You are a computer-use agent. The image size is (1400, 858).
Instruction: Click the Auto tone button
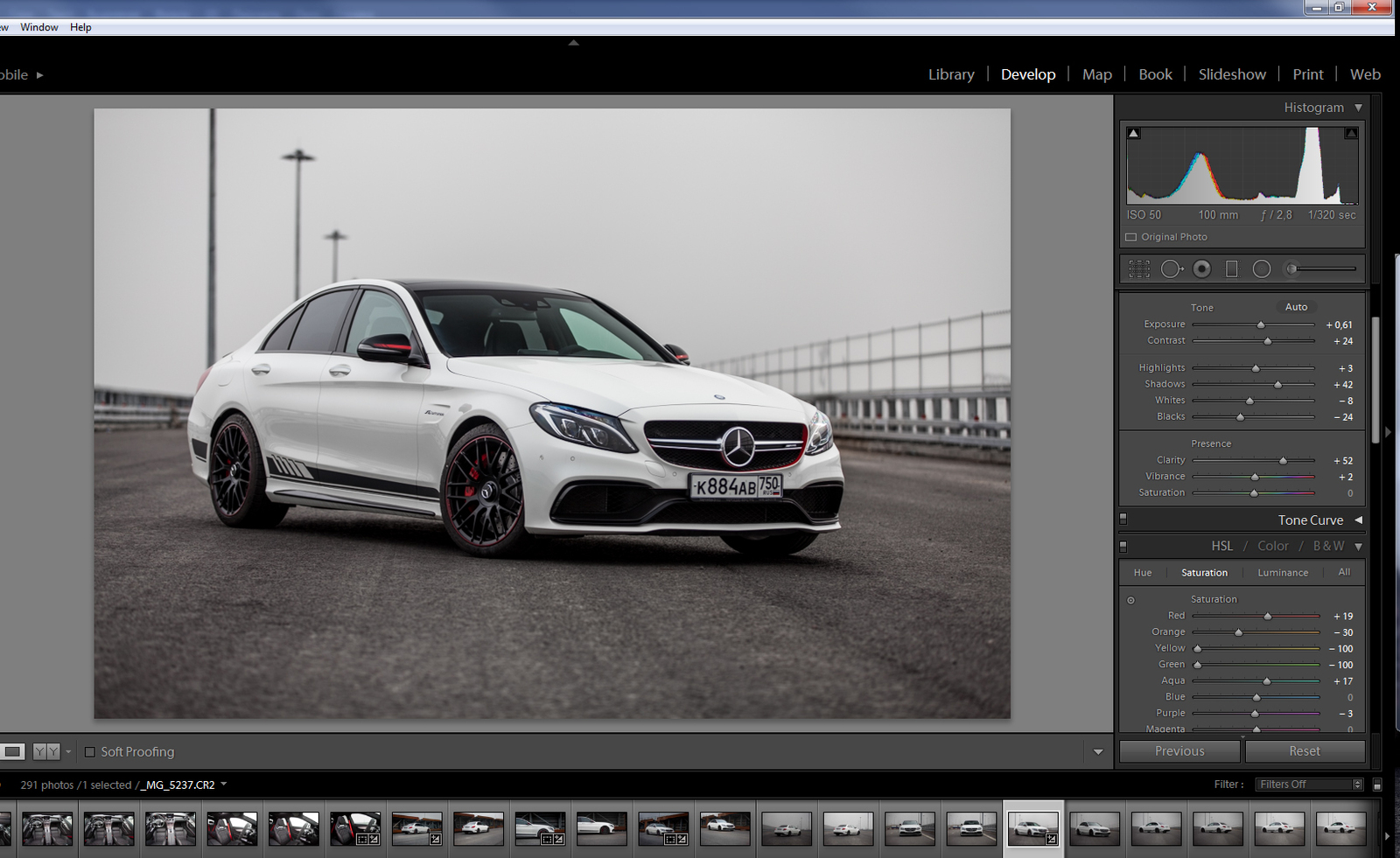[x=1297, y=307]
